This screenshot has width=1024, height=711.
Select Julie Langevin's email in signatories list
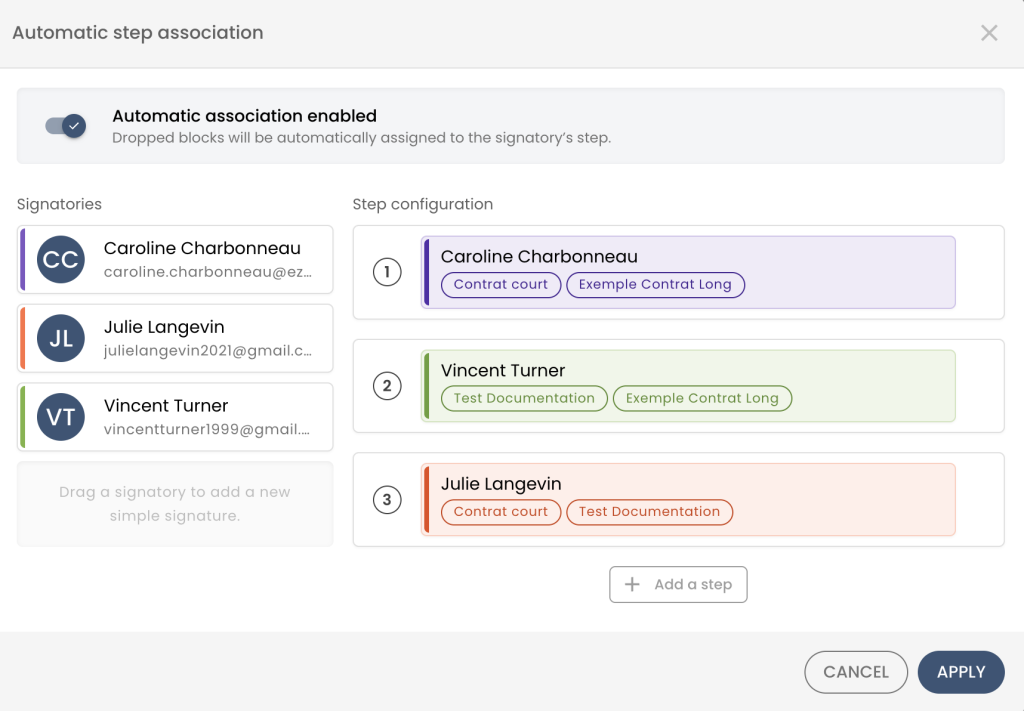coord(208,351)
